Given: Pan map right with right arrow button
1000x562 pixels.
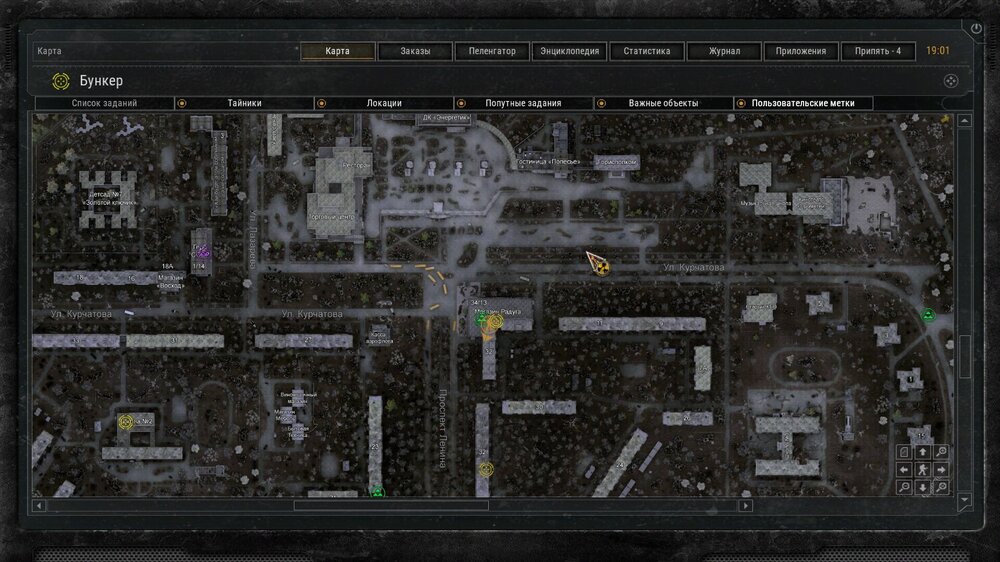Looking at the screenshot, I should pyautogui.click(x=941, y=470).
